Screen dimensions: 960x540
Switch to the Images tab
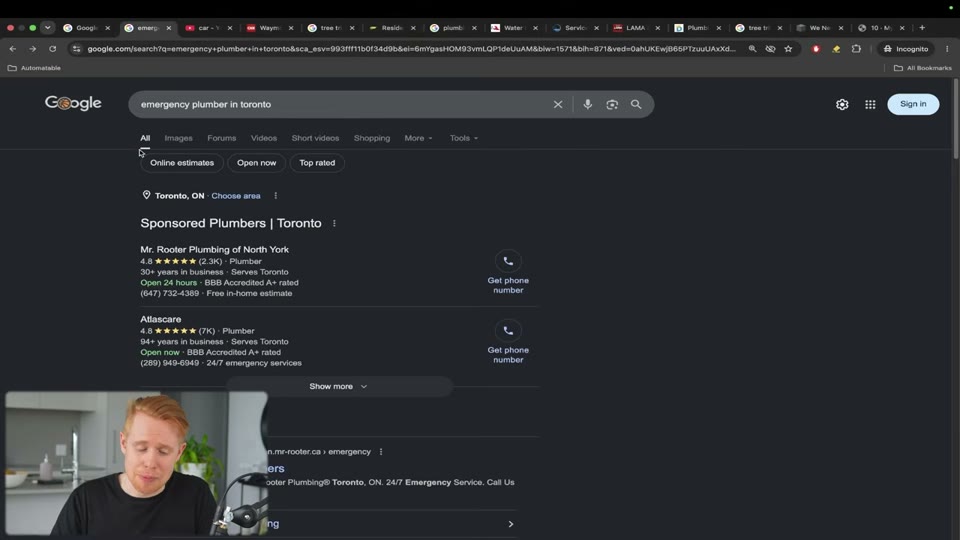tap(178, 138)
